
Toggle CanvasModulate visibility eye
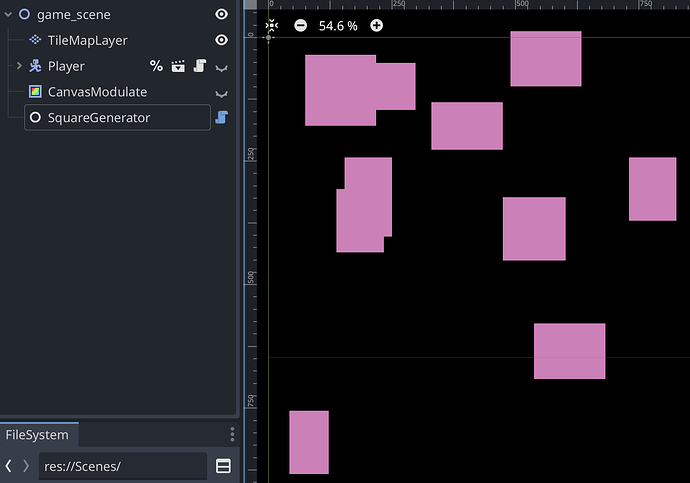click(221, 93)
